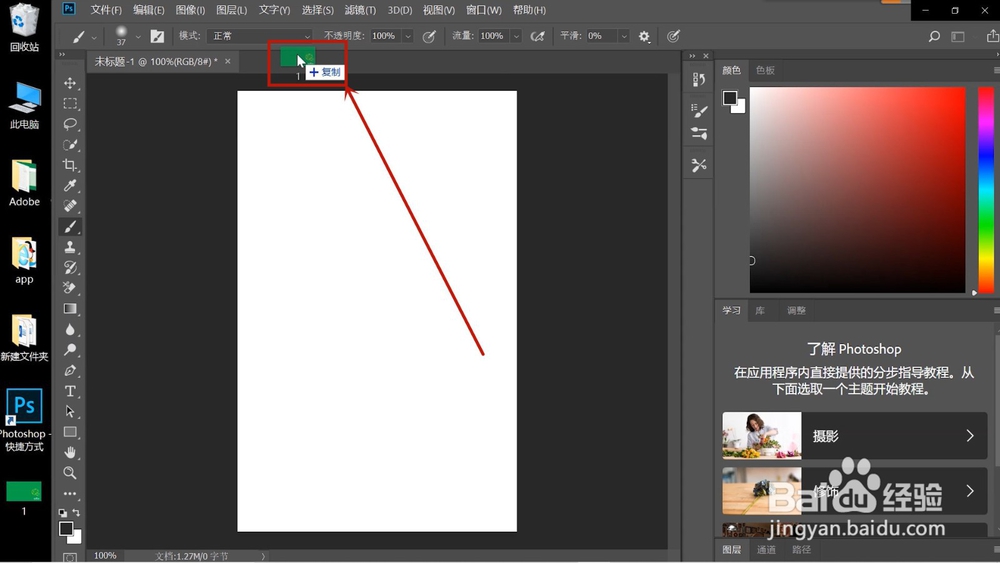The height and width of the screenshot is (563, 1000).
Task: Select the Rectangle shape tool
Action: tap(70, 432)
